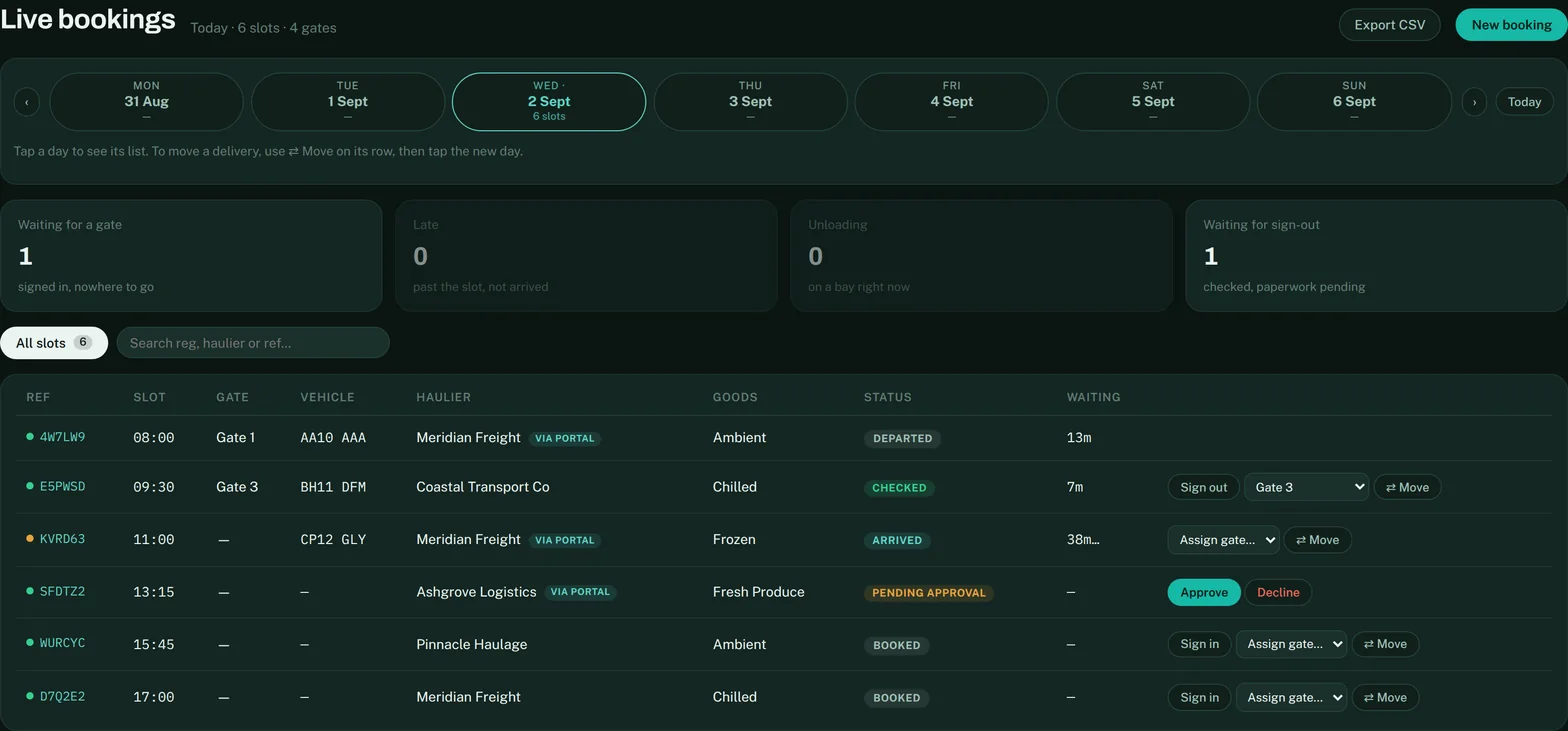
Task: Click the DEPARTED status badge
Action: tap(902, 438)
